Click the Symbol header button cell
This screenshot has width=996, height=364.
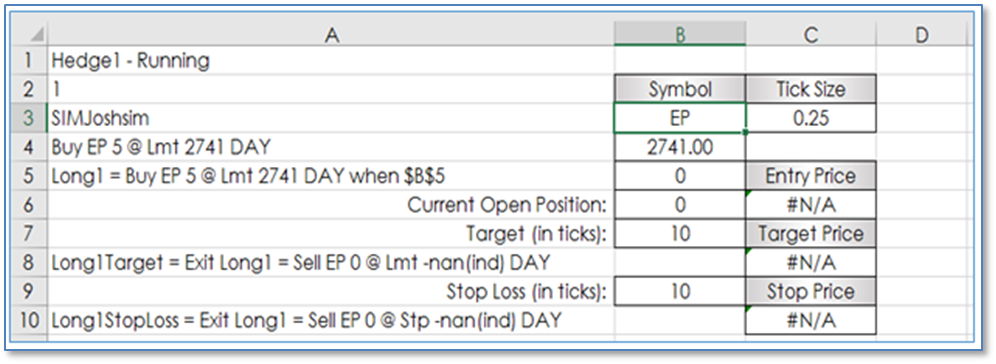tap(680, 90)
